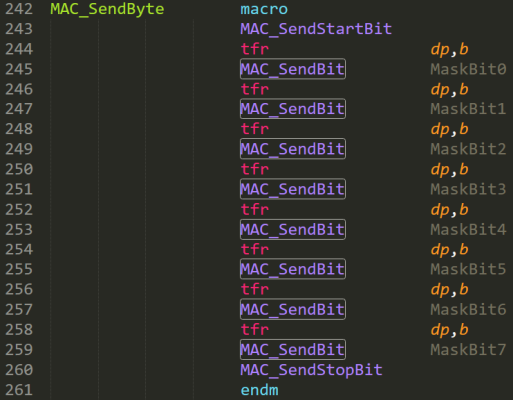This screenshot has height=400, width=513.
Task: Click MAC_SendBit on line 249
Action: point(293,149)
